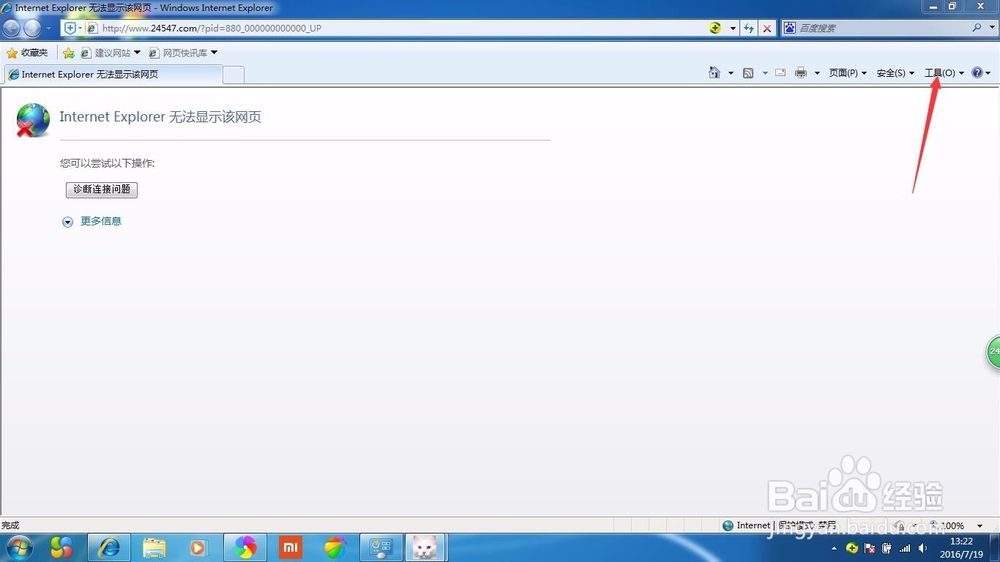Click the RSS feeds icon

pos(748,73)
